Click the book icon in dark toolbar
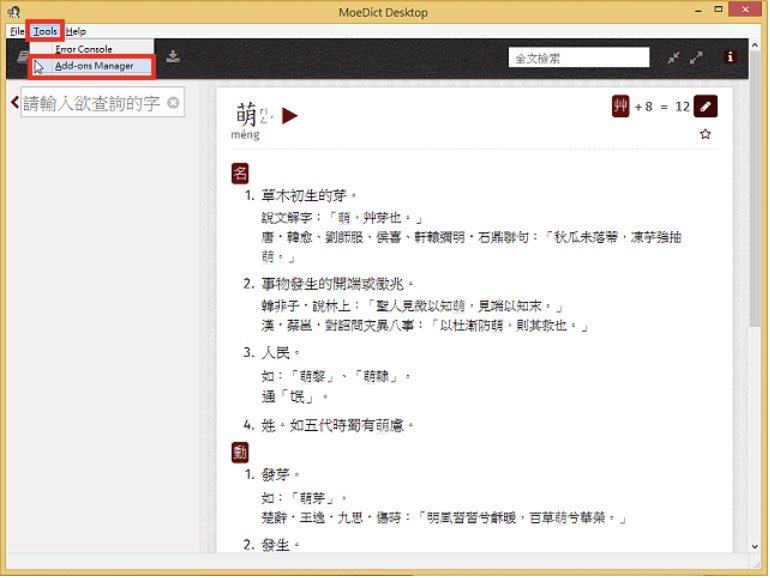 point(23,57)
